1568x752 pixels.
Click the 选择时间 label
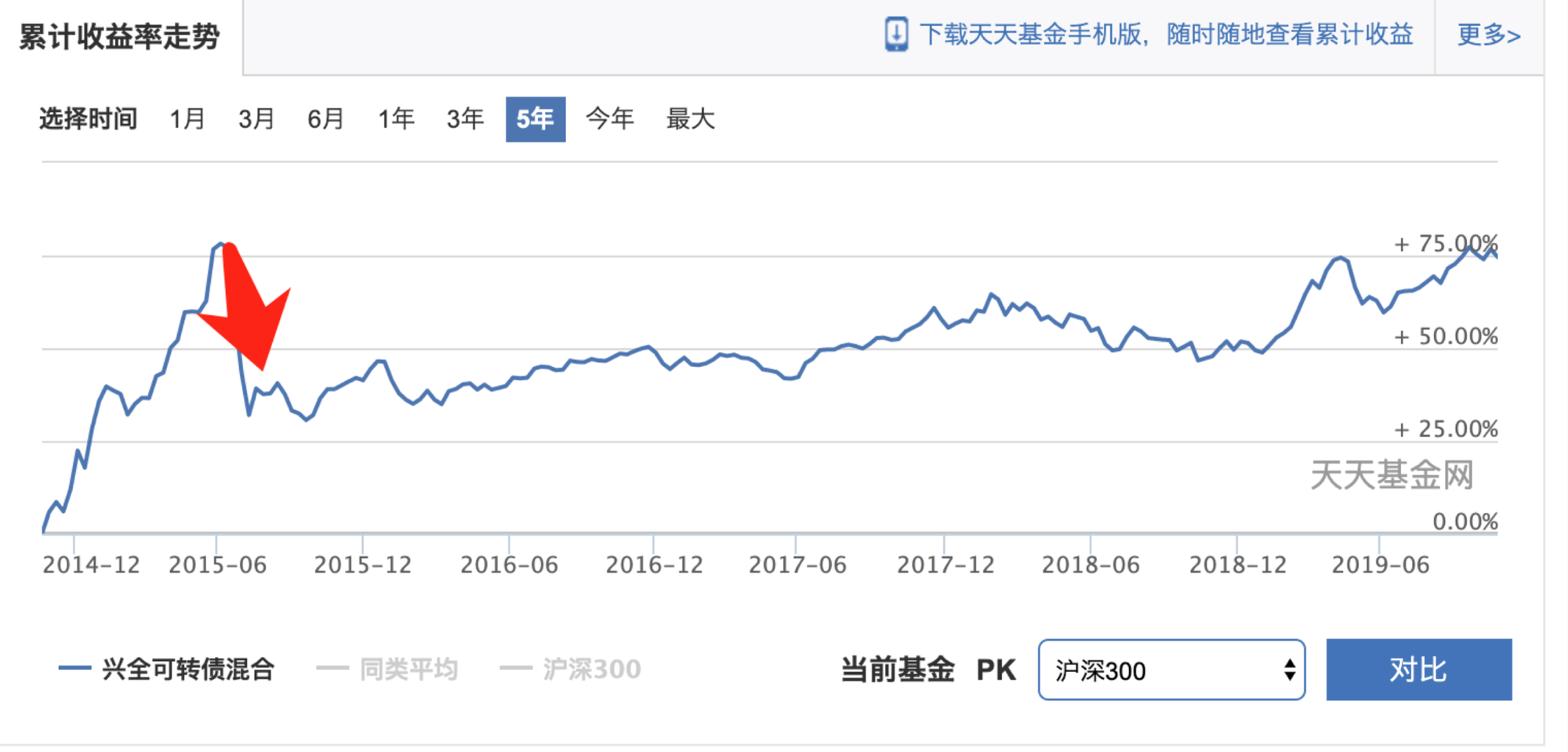coord(89,119)
